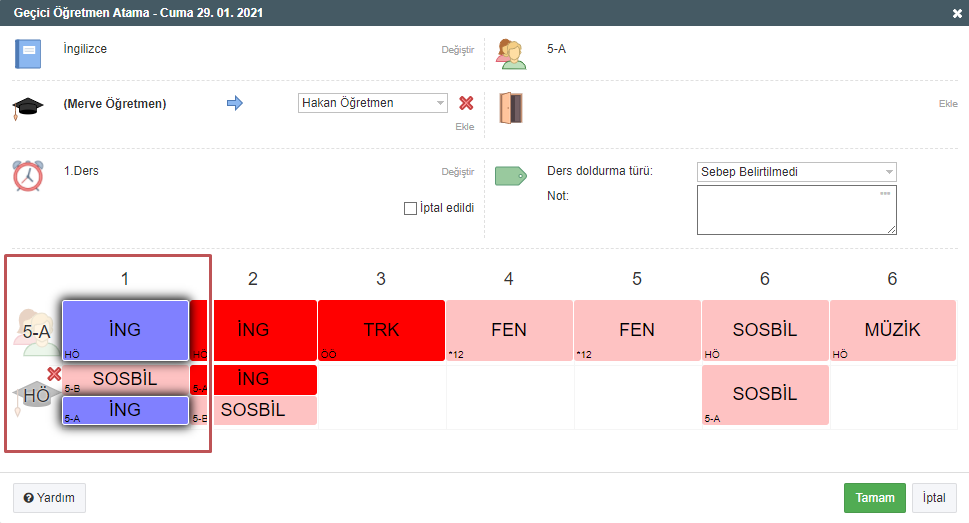Click Ekle link beside the door icon

click(x=948, y=104)
